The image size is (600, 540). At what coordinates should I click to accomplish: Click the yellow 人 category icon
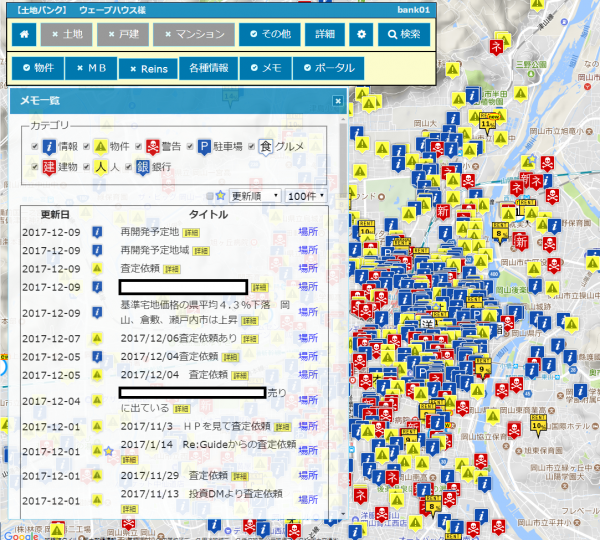click(x=100, y=168)
